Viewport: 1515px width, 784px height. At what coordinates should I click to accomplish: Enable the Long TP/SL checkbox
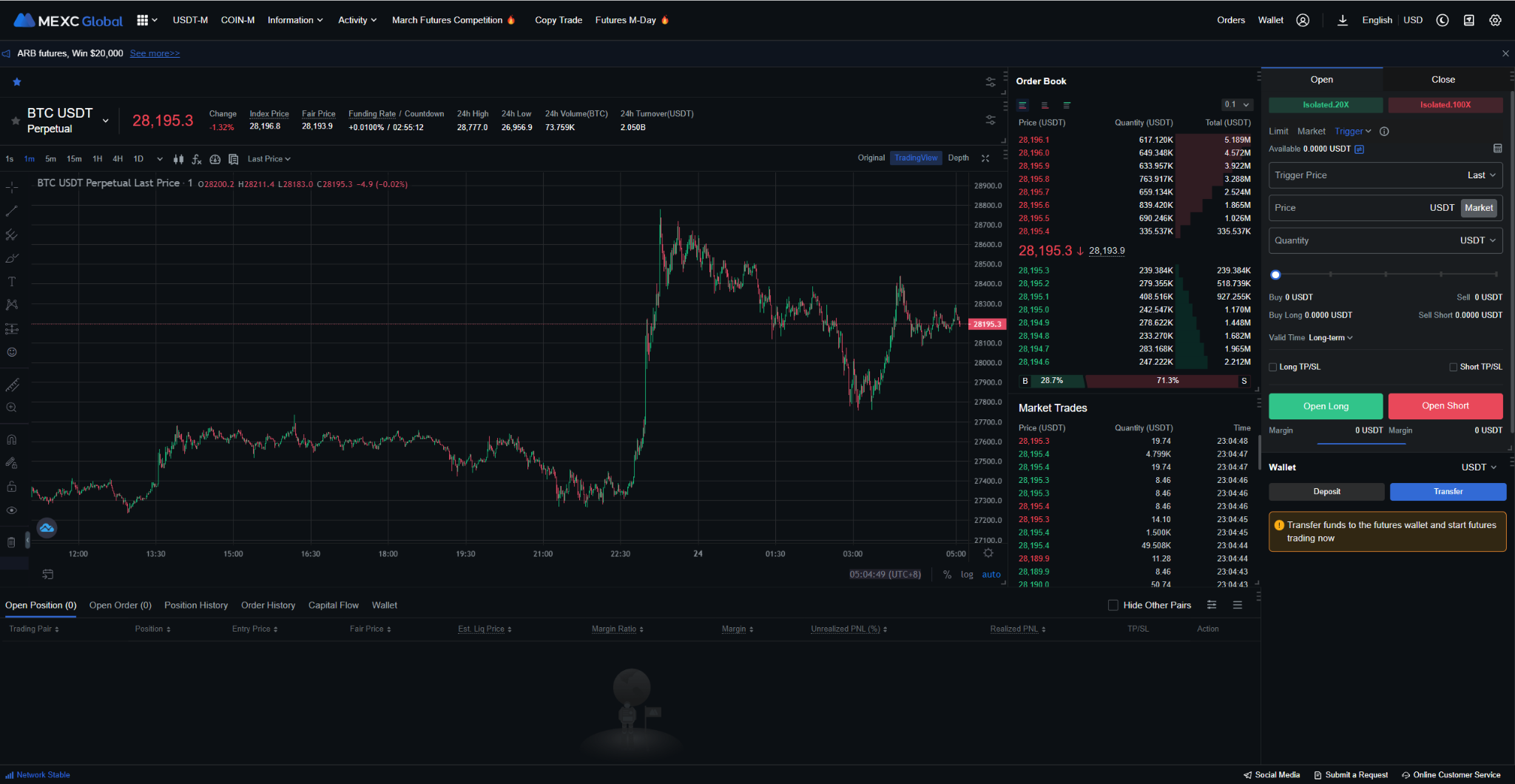[x=1273, y=367]
